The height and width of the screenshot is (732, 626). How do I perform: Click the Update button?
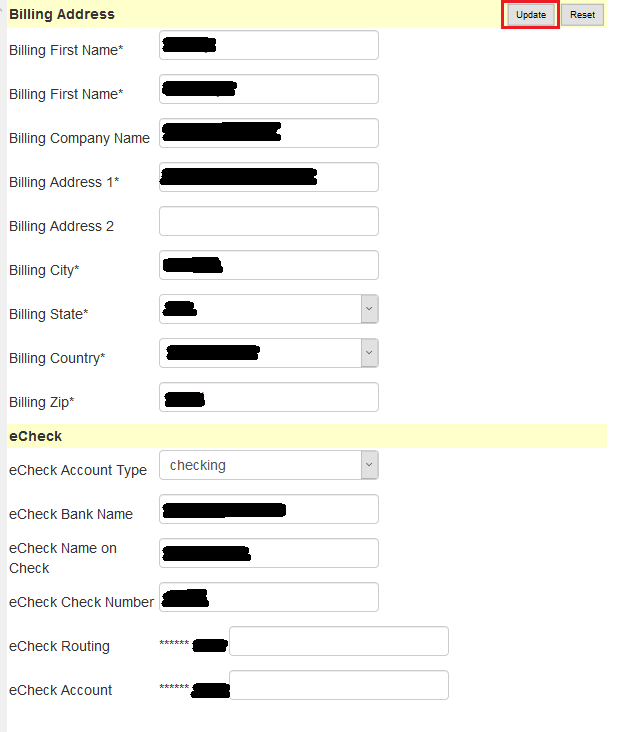coord(531,15)
